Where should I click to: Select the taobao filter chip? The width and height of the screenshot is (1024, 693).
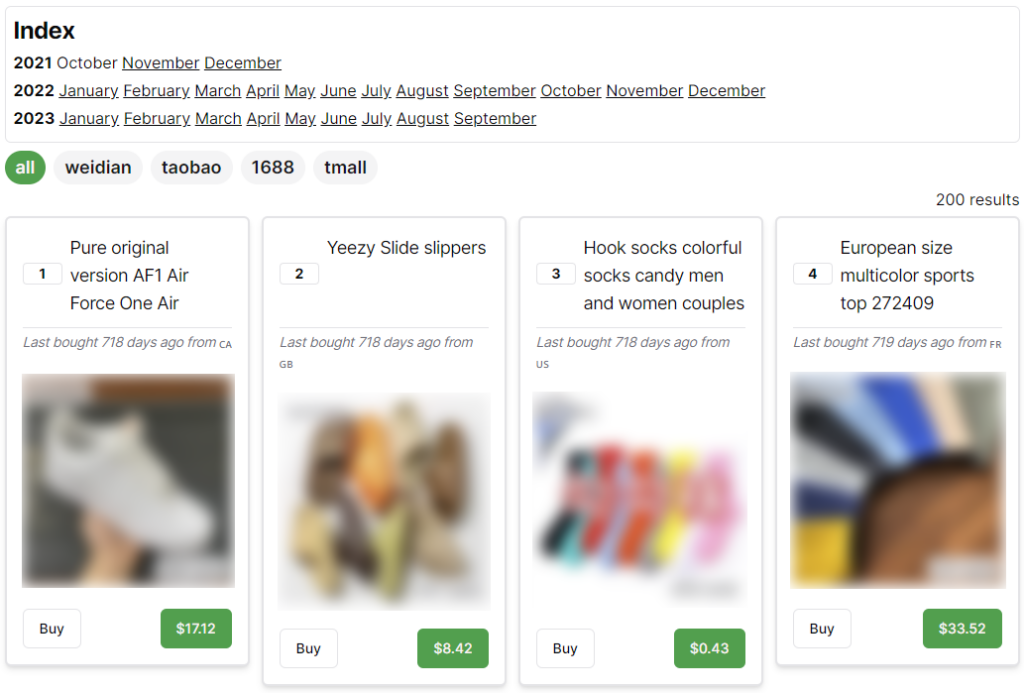pyautogui.click(x=191, y=168)
